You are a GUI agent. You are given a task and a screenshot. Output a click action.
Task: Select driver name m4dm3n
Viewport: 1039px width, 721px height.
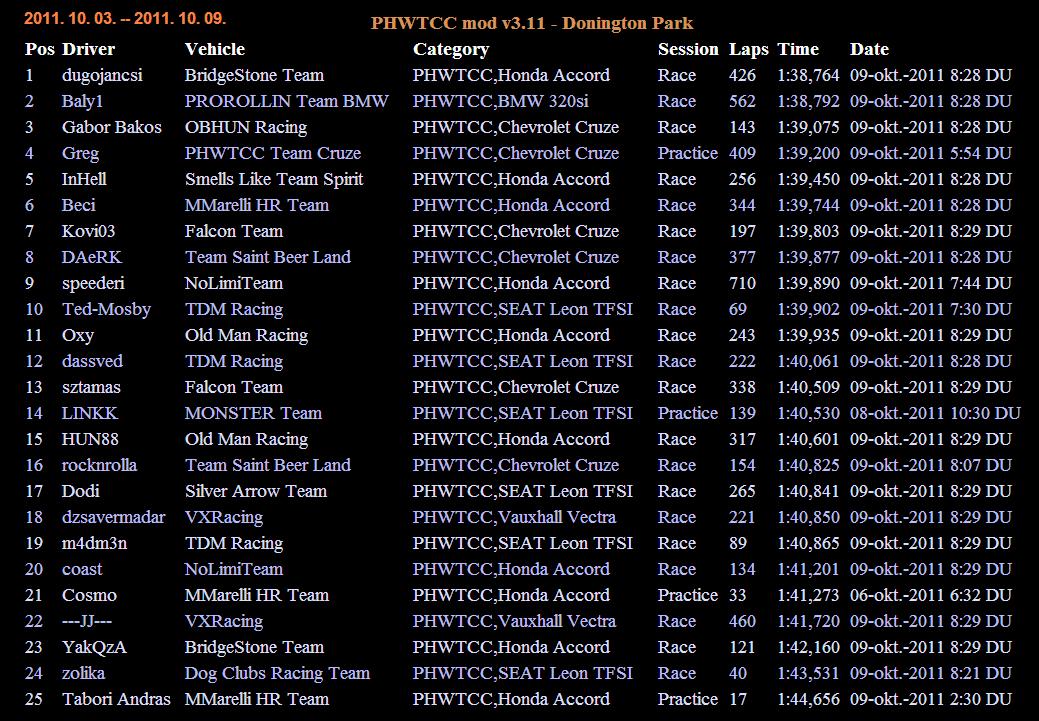click(94, 543)
